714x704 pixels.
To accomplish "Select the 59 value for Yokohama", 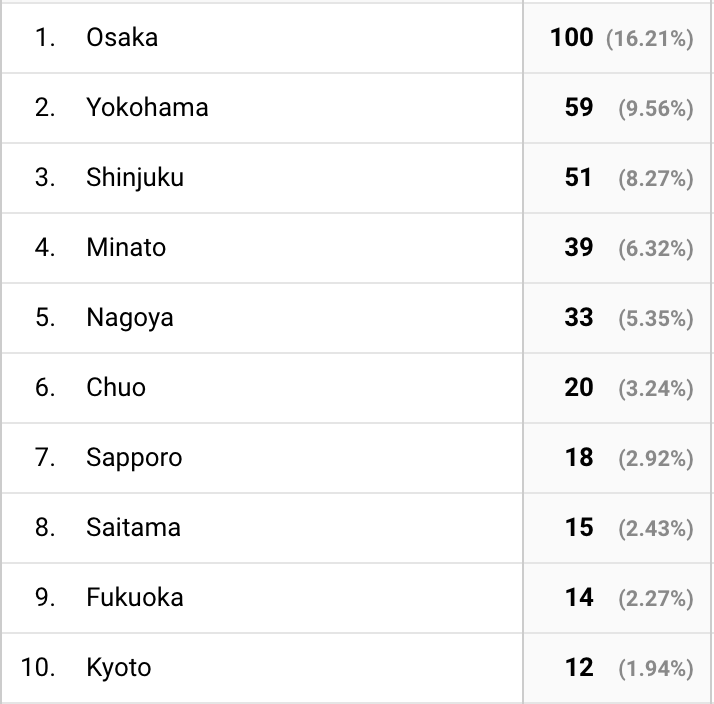I will click(578, 108).
